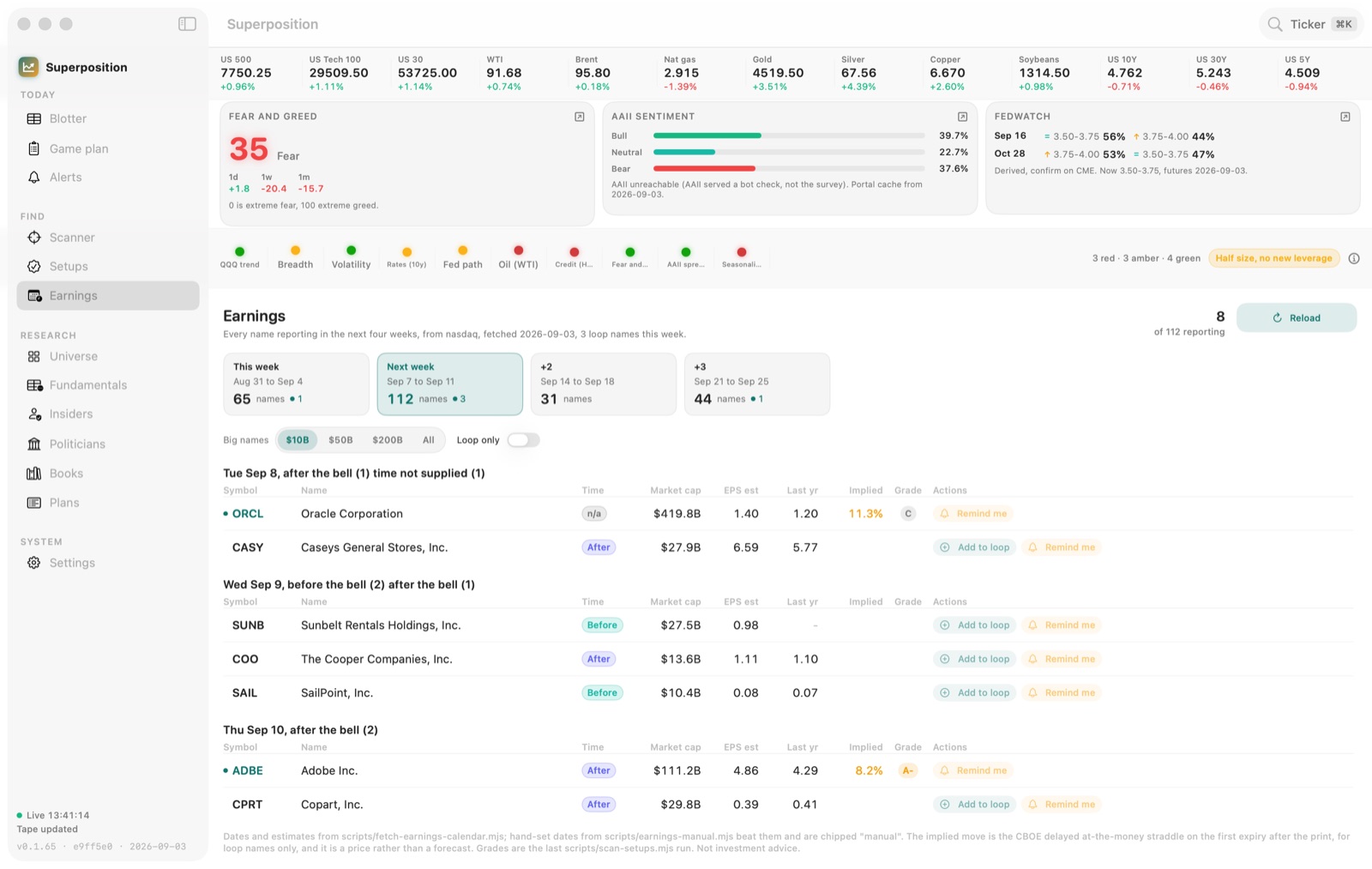
Task: Click Remind me for CPRT
Action: (1062, 805)
